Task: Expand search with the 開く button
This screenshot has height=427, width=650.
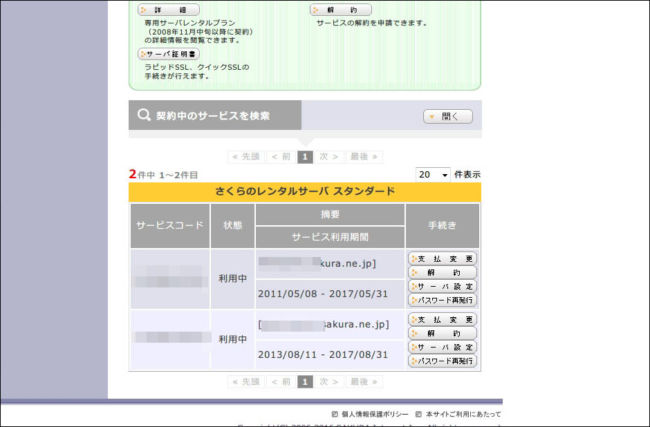Action: [x=448, y=116]
